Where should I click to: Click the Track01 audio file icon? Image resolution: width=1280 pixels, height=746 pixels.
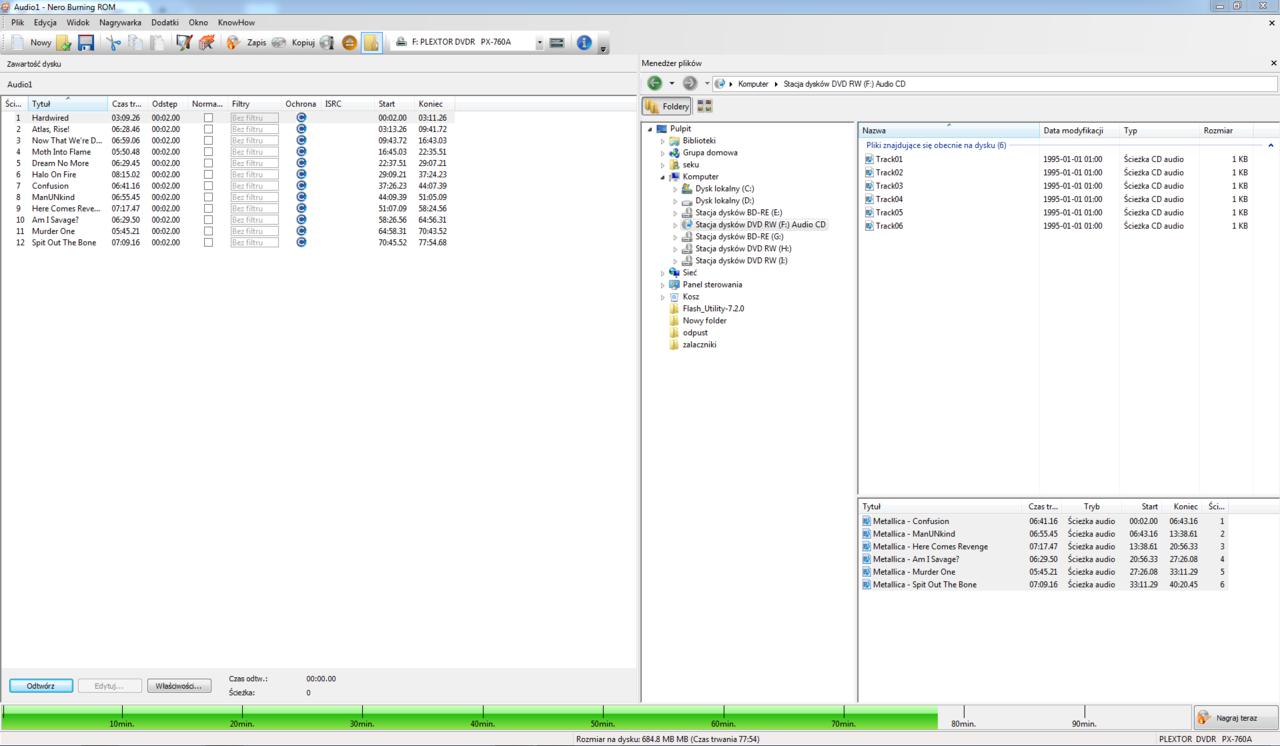[x=869, y=159]
